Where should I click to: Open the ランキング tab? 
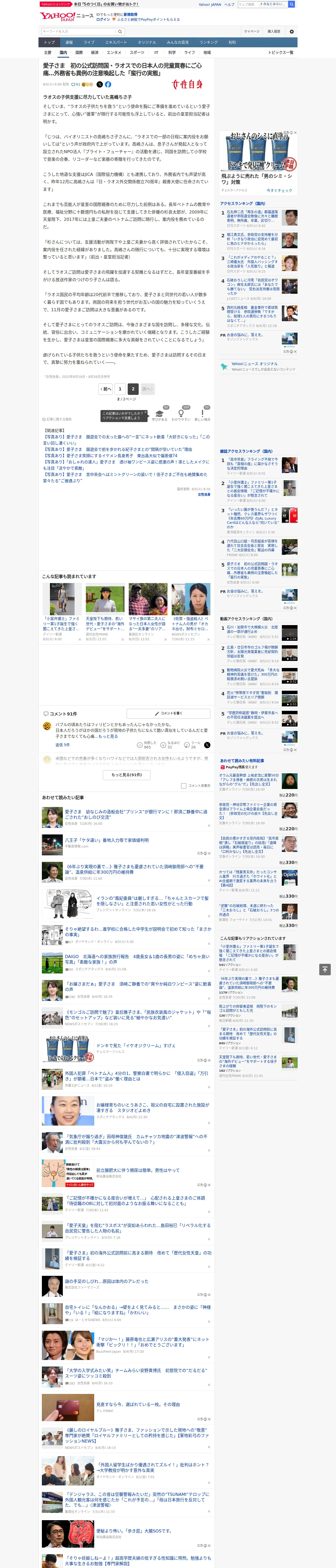pyautogui.click(x=209, y=43)
